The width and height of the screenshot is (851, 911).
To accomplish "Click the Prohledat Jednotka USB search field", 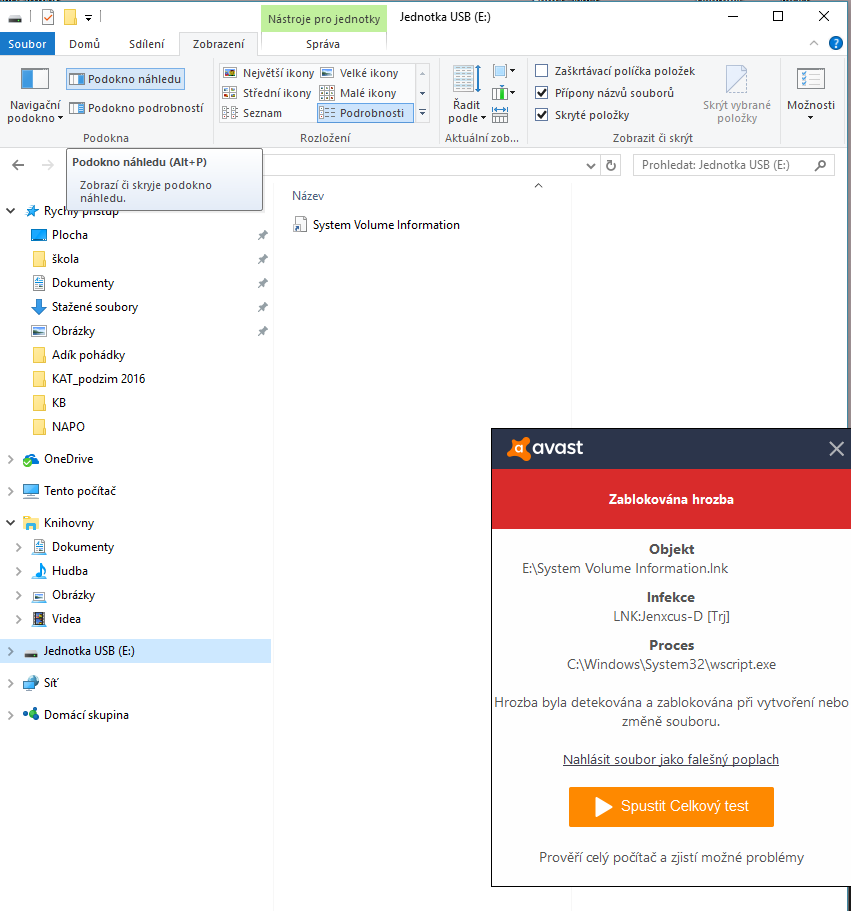I will (x=734, y=165).
